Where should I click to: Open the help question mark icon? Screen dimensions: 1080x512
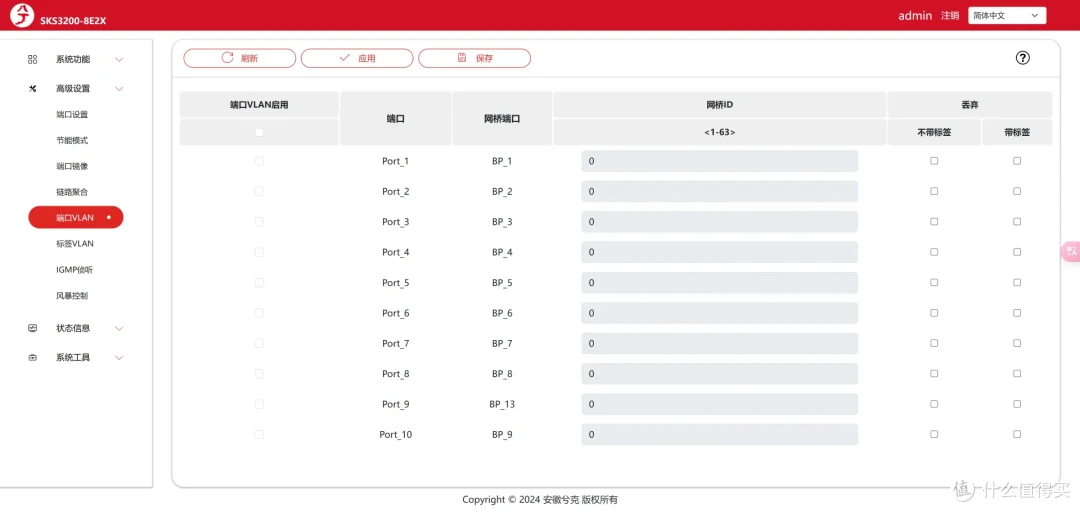point(1023,58)
